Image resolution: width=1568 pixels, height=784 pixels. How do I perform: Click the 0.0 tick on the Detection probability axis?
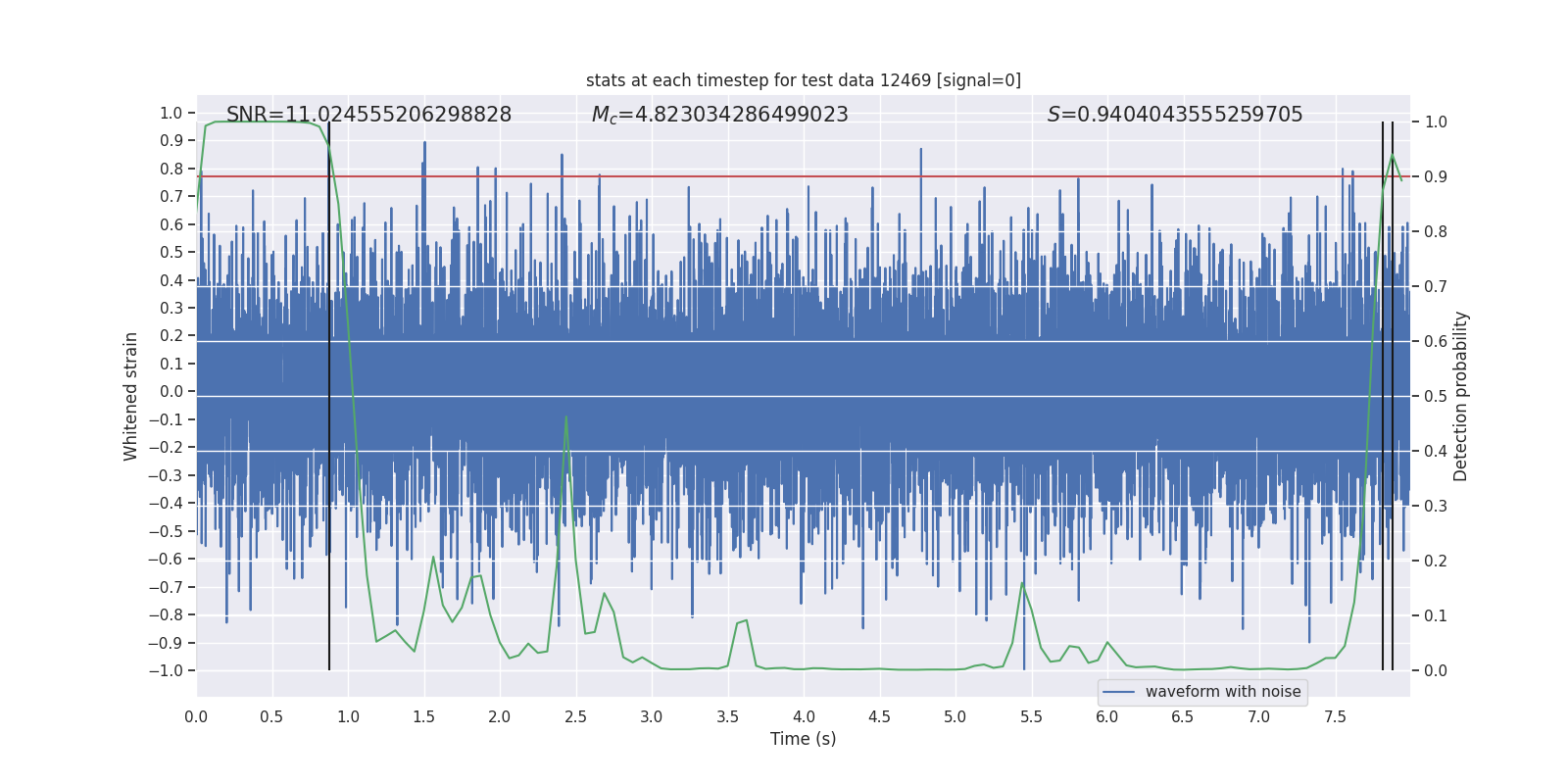(x=1436, y=671)
